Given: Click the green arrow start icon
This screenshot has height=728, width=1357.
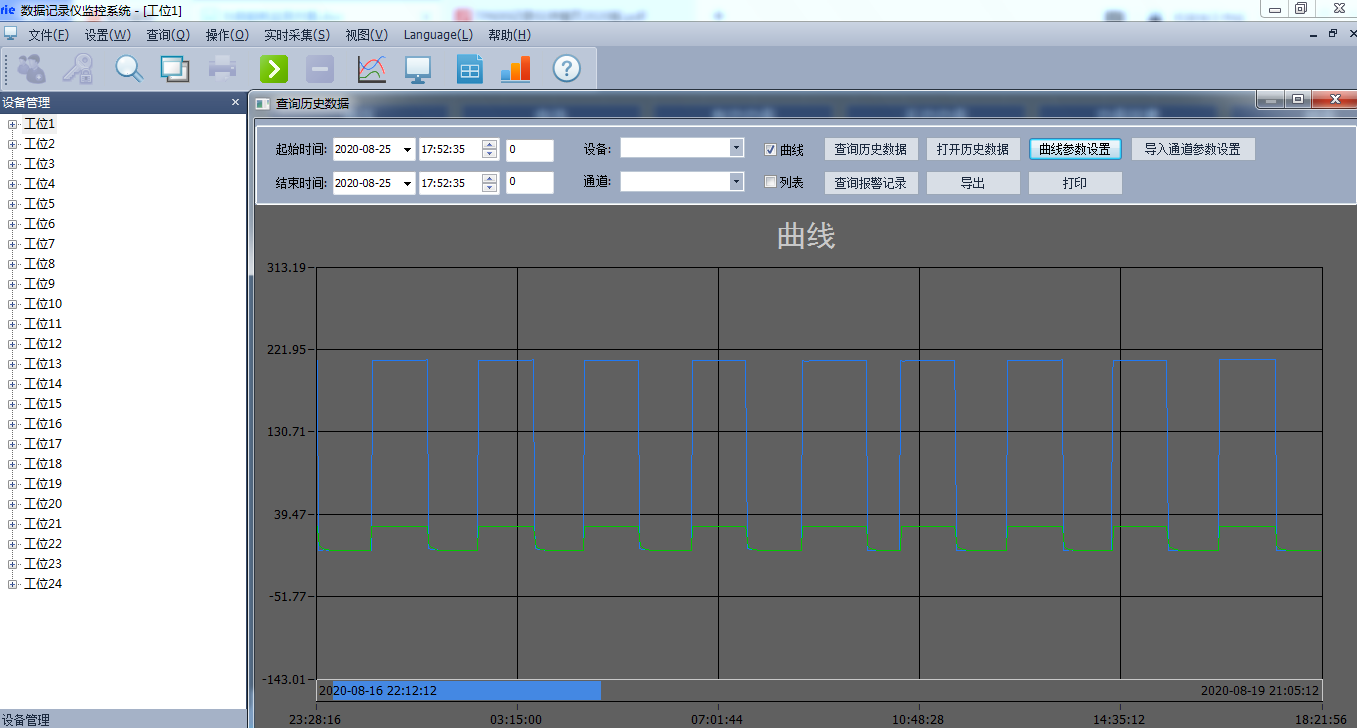Looking at the screenshot, I should (273, 68).
